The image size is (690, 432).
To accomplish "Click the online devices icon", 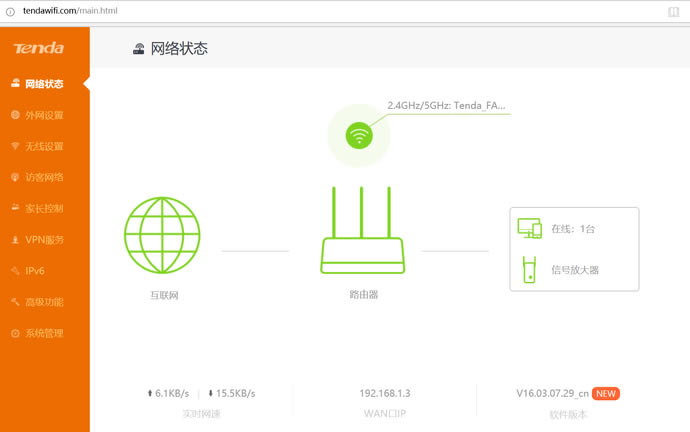I will point(529,228).
